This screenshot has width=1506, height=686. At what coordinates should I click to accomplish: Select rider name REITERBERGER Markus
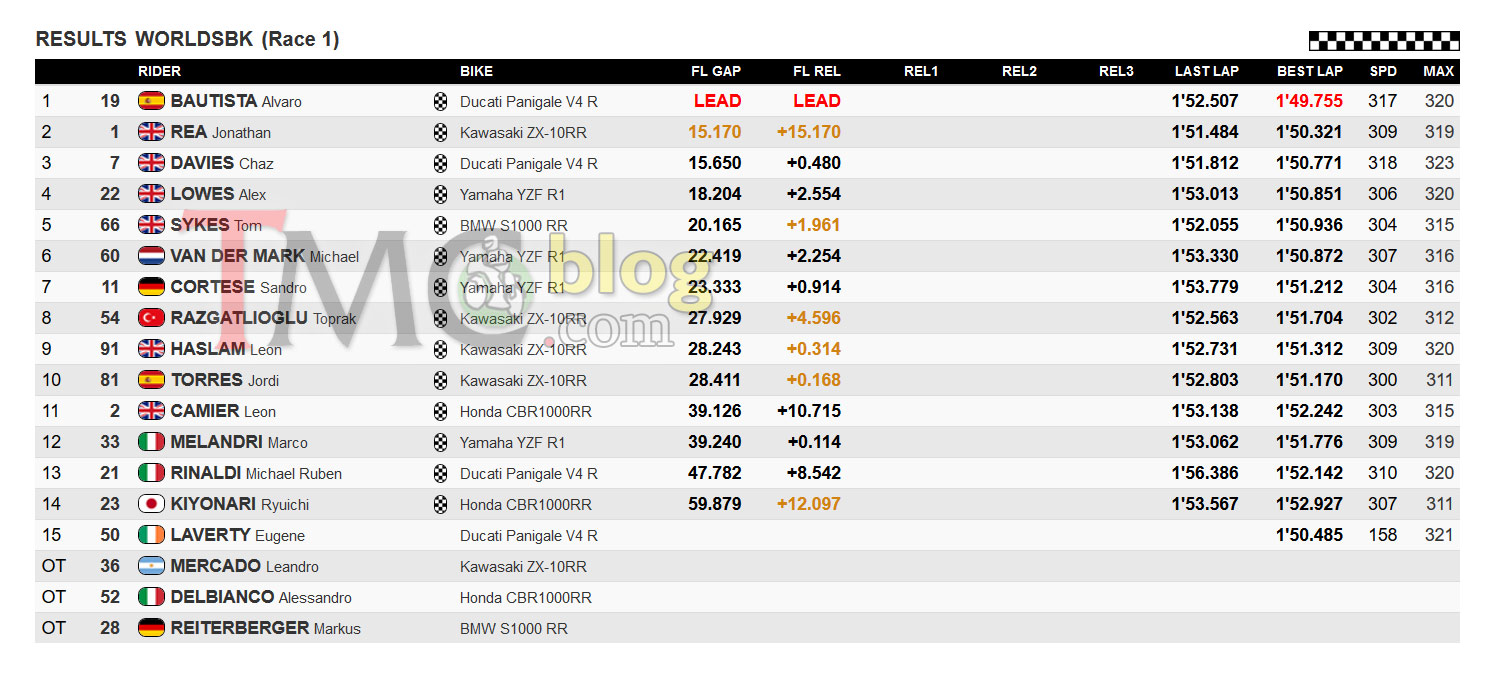266,628
